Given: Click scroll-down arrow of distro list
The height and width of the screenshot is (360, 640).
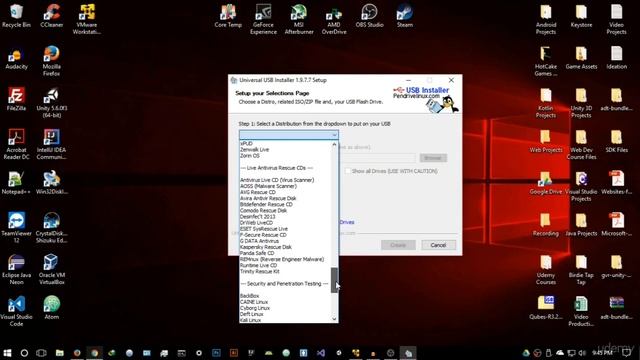Looking at the screenshot, I should point(334,319).
